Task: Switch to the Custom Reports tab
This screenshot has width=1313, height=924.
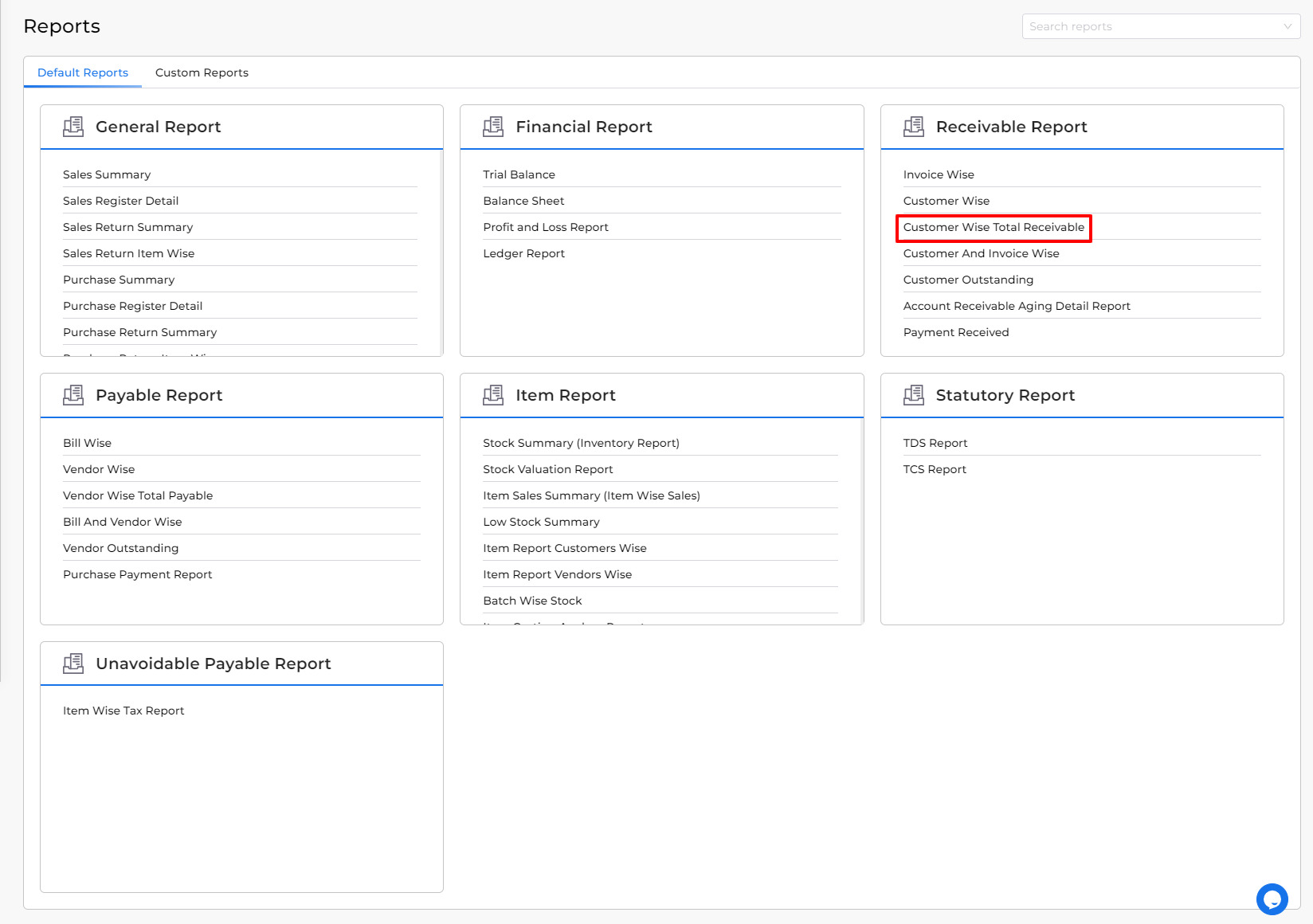Action: click(202, 72)
